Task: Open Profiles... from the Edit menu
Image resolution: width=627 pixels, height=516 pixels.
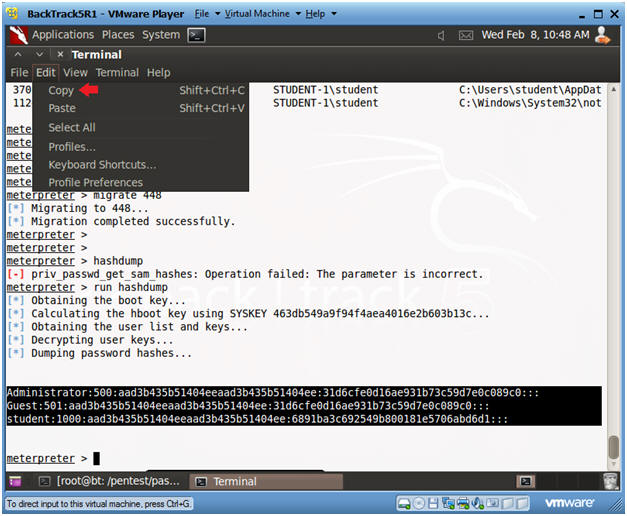Action: click(x=140, y=147)
